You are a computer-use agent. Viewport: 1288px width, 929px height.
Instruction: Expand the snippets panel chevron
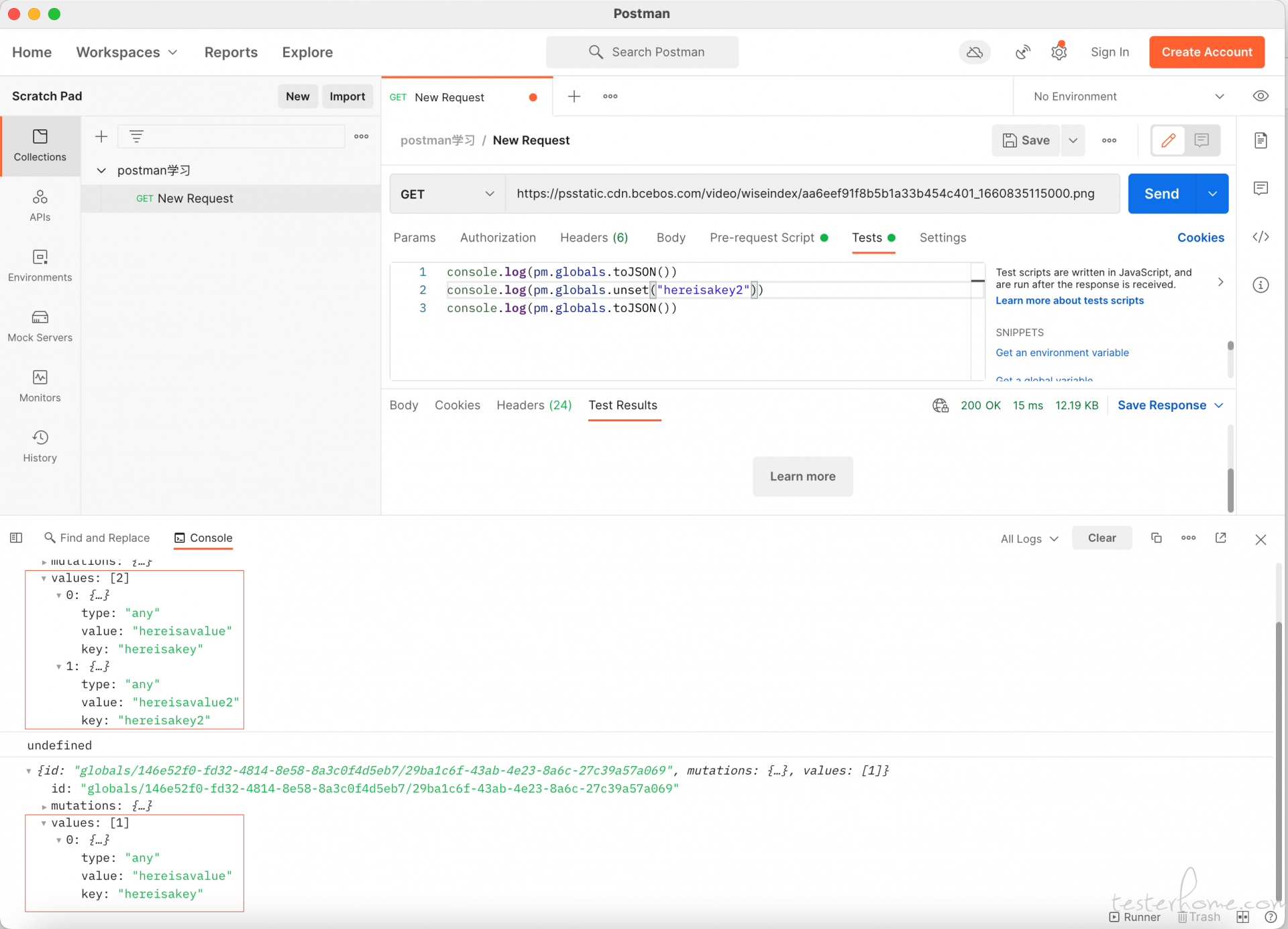1221,282
